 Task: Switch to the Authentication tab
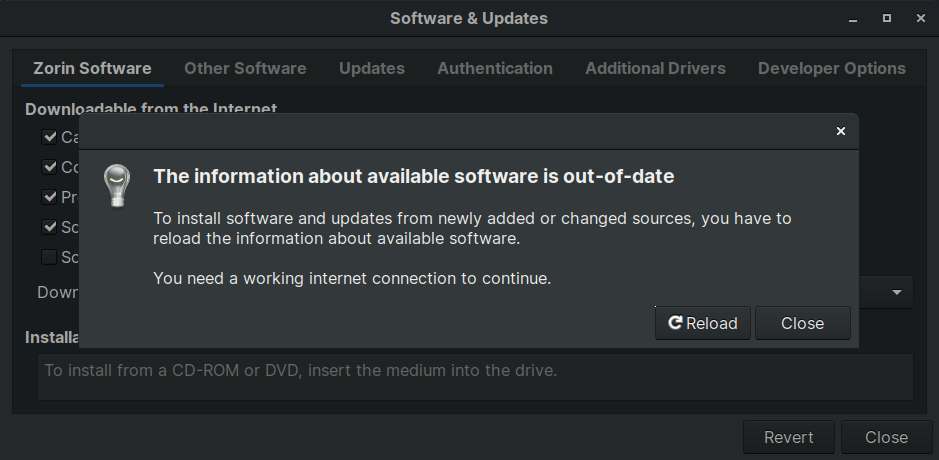click(495, 68)
